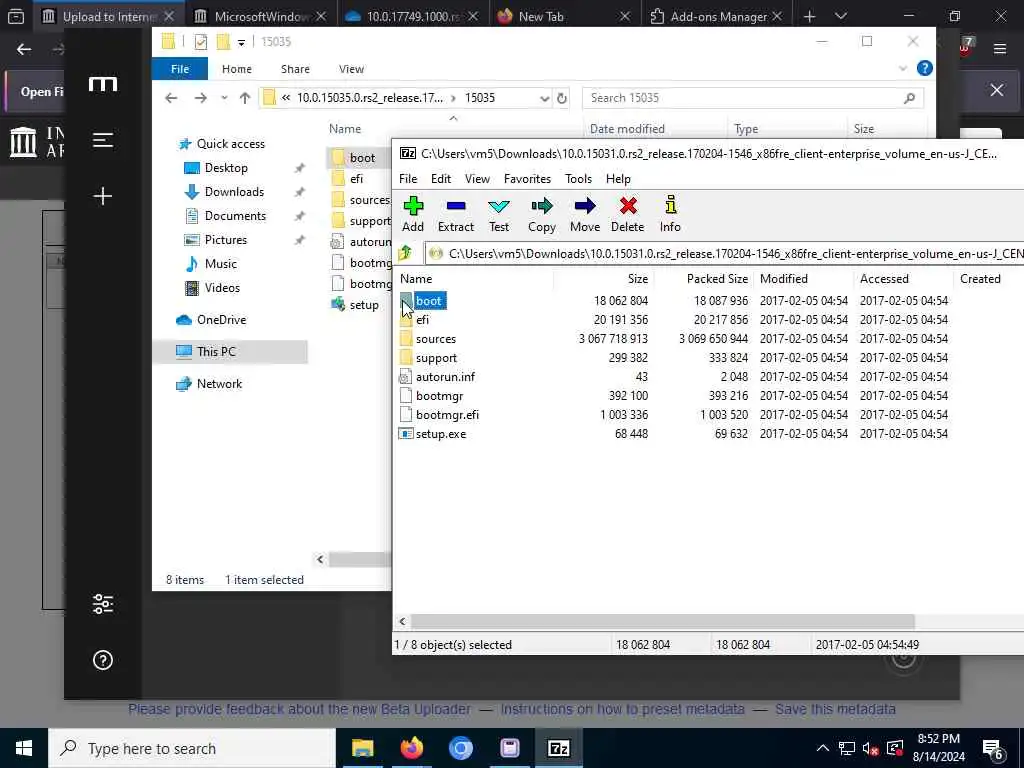
Task: Open Documents in the navigation pane
Action: coord(226,216)
